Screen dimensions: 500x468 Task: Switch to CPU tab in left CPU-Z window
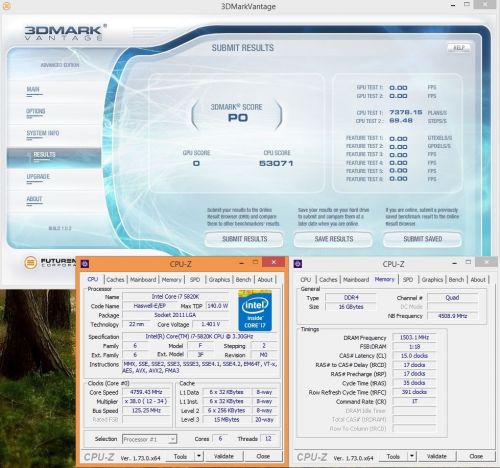[x=93, y=279]
